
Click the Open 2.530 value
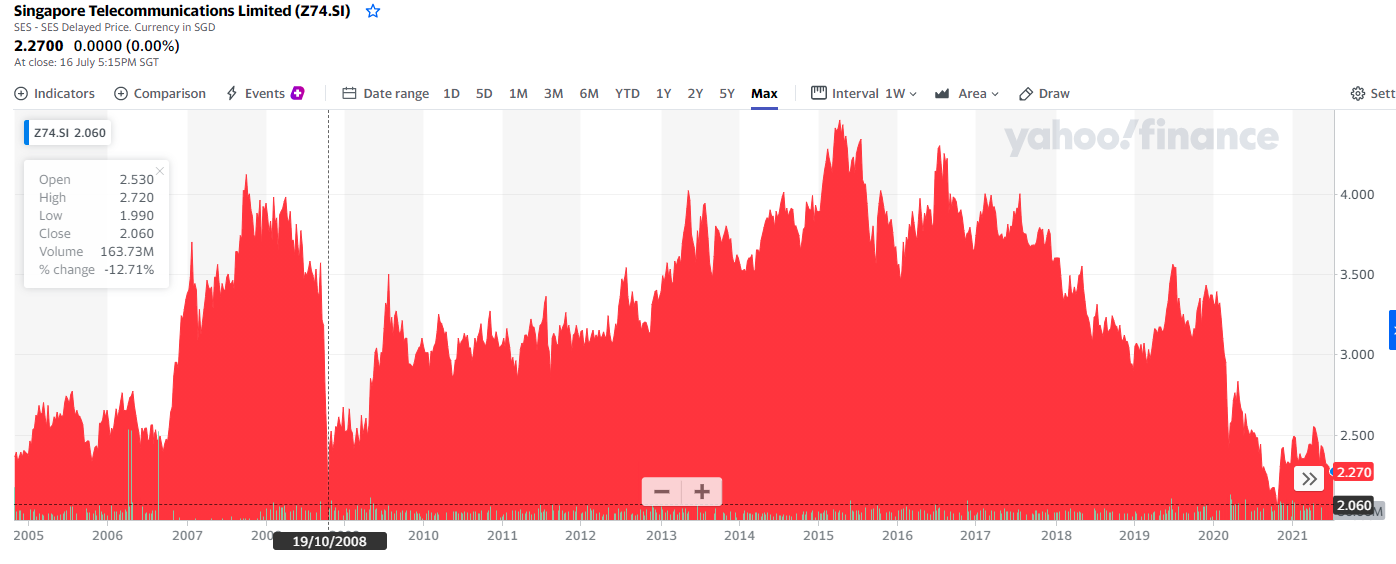[x=137, y=180]
